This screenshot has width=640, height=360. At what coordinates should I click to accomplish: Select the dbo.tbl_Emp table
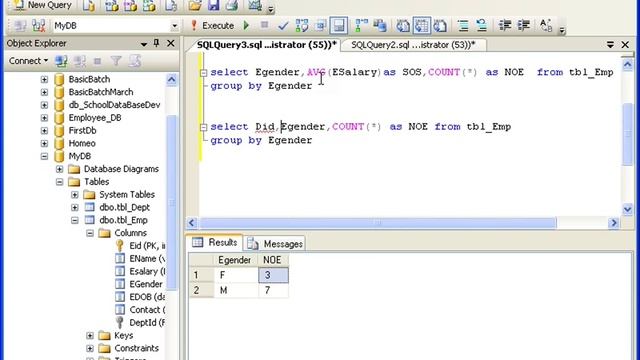coord(123,220)
